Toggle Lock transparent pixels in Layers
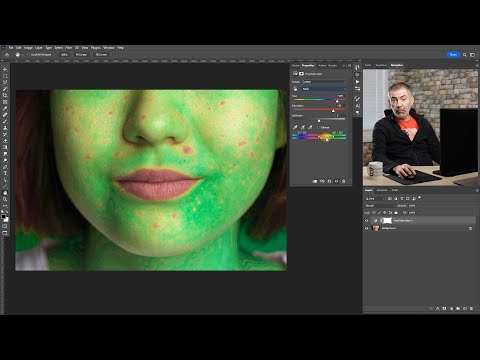This screenshot has height=360, width=480. click(x=374, y=213)
